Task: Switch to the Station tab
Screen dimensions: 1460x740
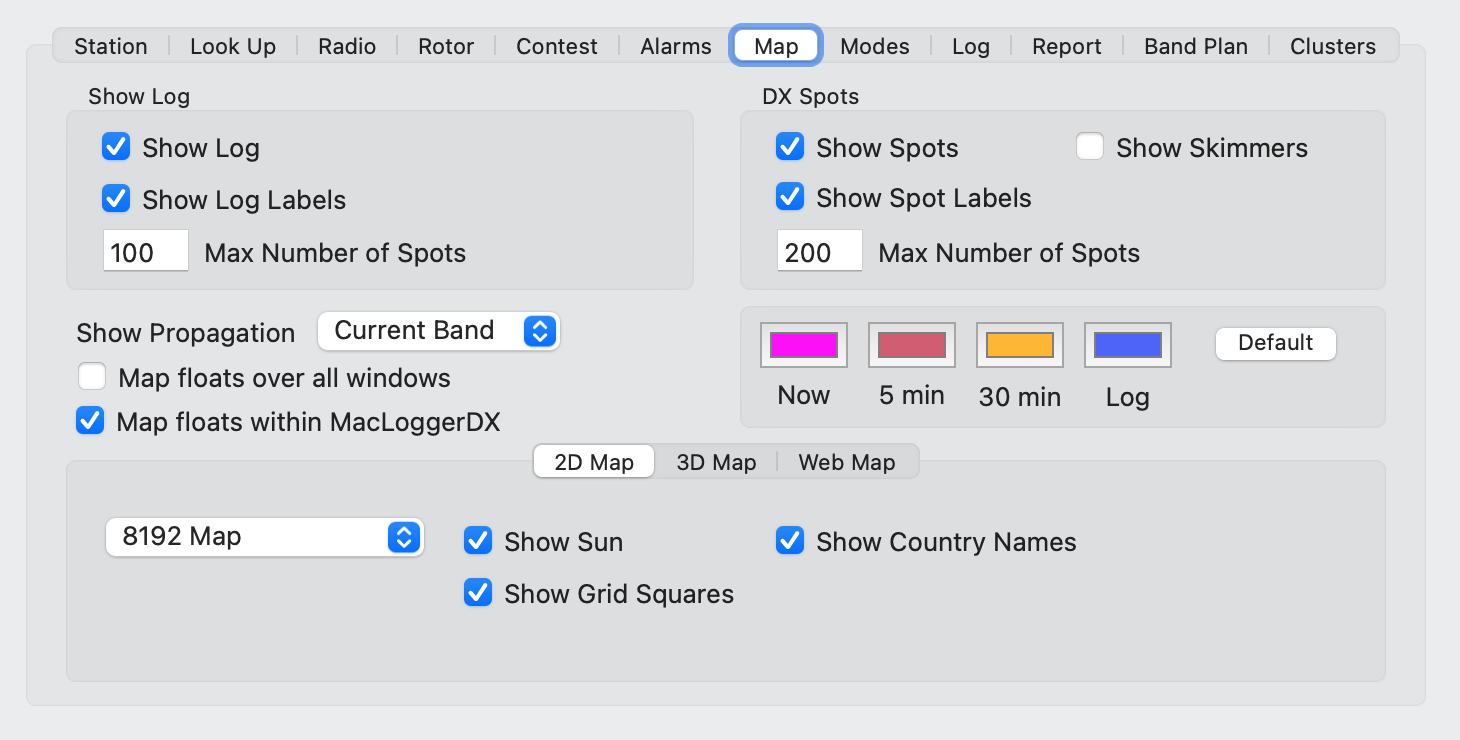Action: [x=110, y=45]
